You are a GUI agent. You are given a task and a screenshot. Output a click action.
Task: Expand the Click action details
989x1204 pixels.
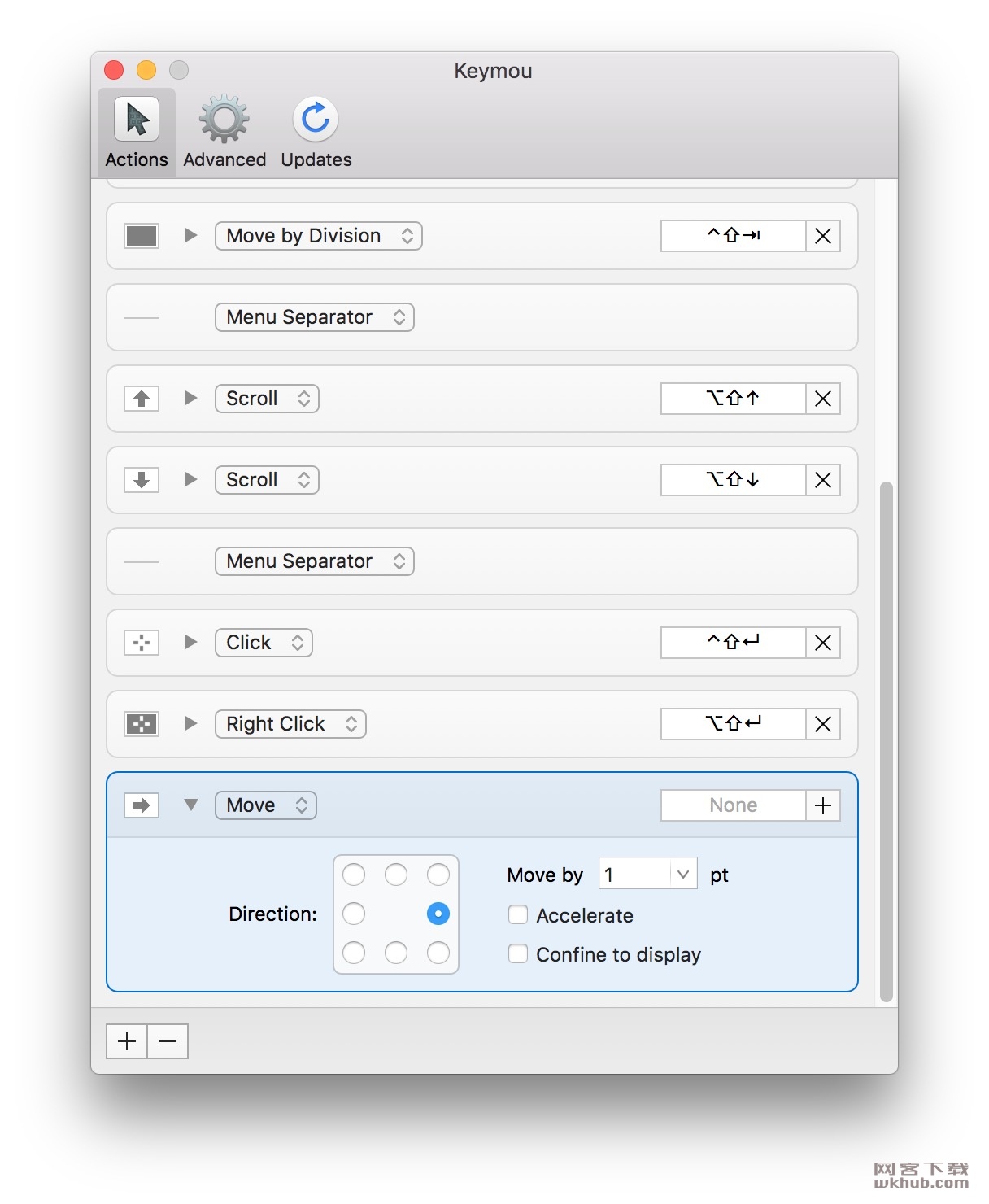pos(191,642)
